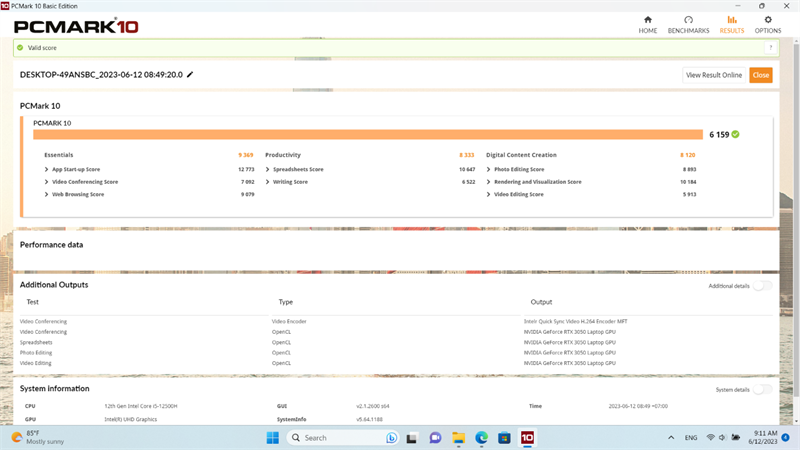This screenshot has width=800, height=450.
Task: Open Microsoft Edge from the taskbar
Action: pyautogui.click(x=481, y=438)
